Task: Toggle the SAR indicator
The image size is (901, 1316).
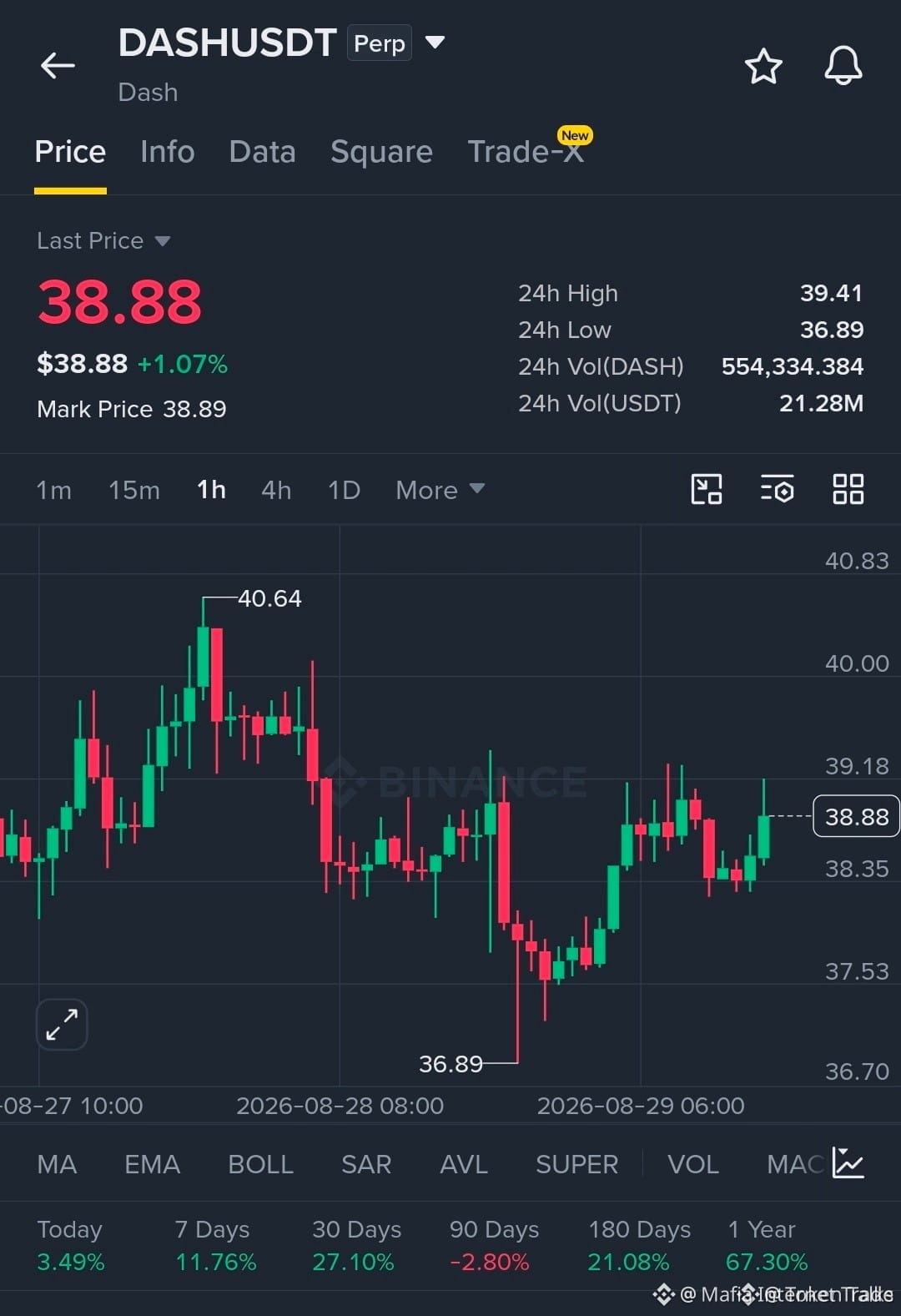Action: [366, 1164]
